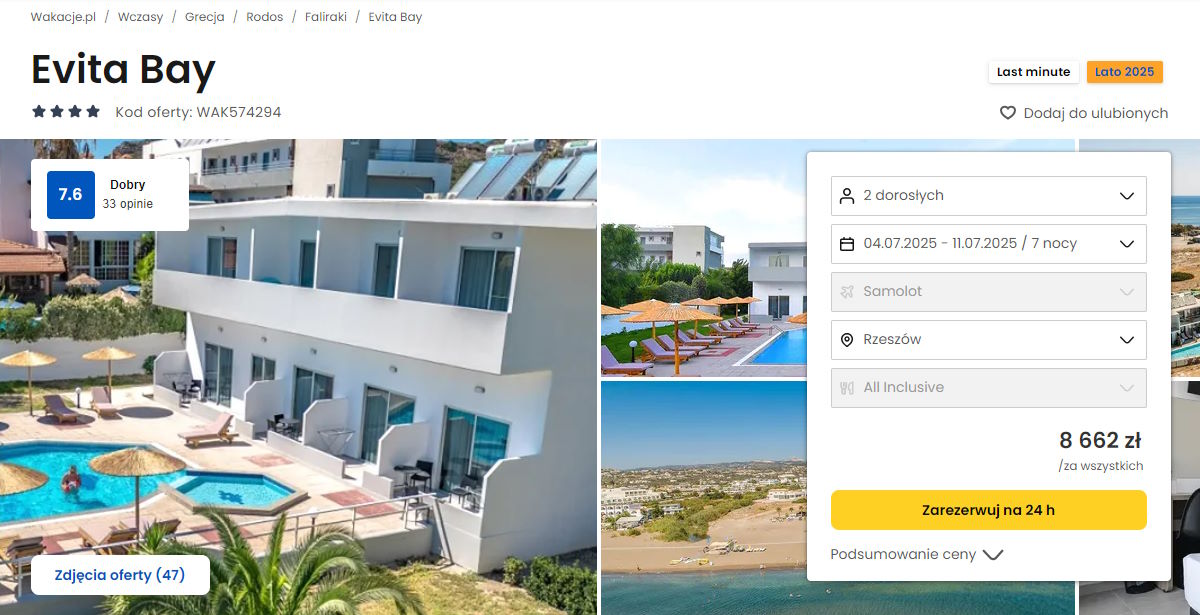Screen dimensions: 1200x615
Task: Open the 04.07.2025 - 11.07.2025 date selector
Action: click(x=989, y=243)
